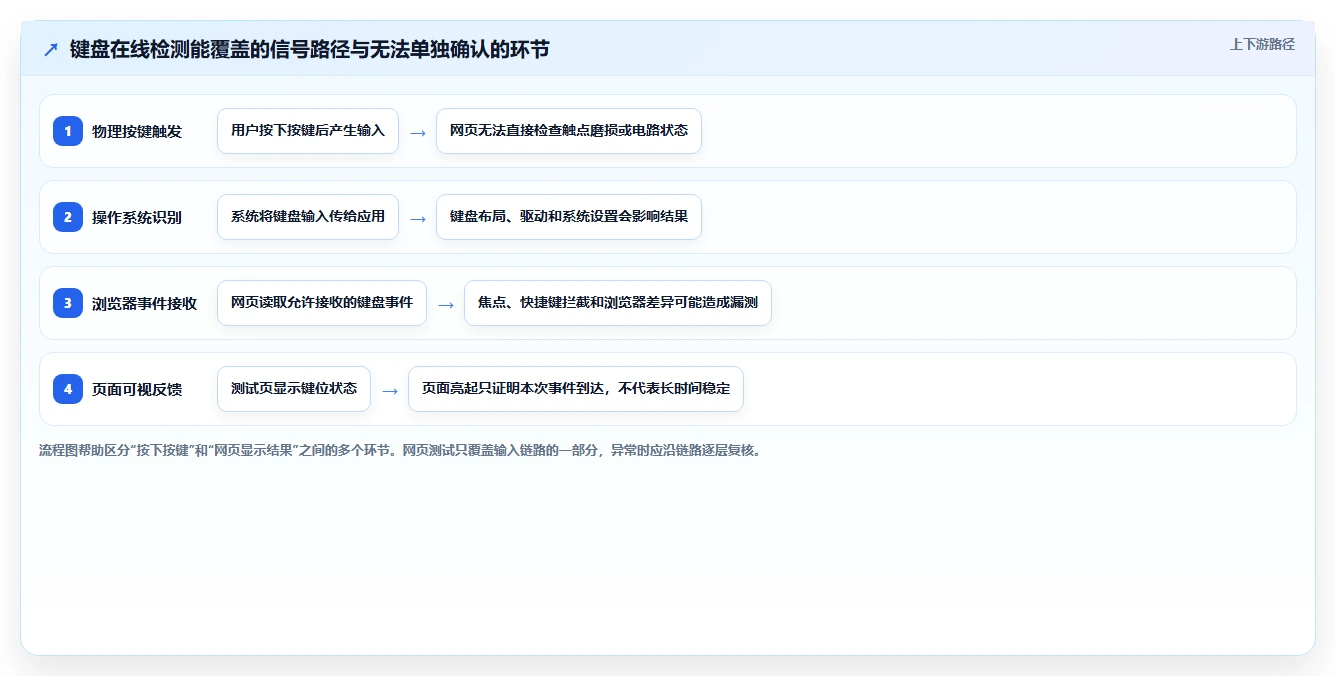The width and height of the screenshot is (1336, 676).
Task: Select the 浏览器事件接收 step label
Action: pos(144,303)
